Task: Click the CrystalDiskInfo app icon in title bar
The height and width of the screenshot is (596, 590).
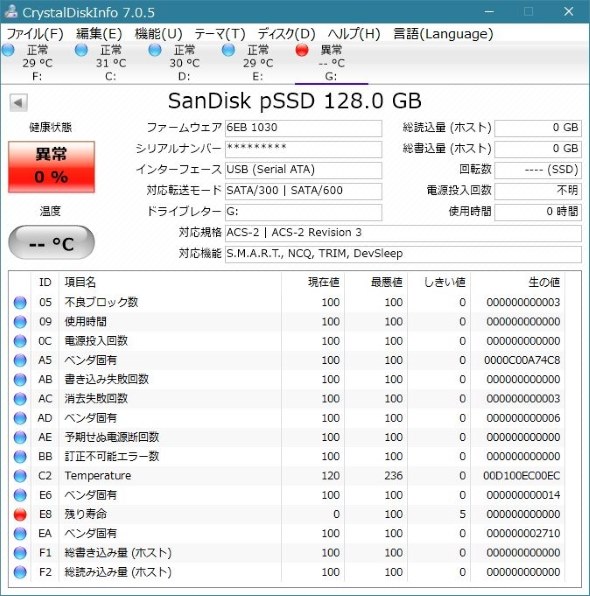Action: [11, 12]
